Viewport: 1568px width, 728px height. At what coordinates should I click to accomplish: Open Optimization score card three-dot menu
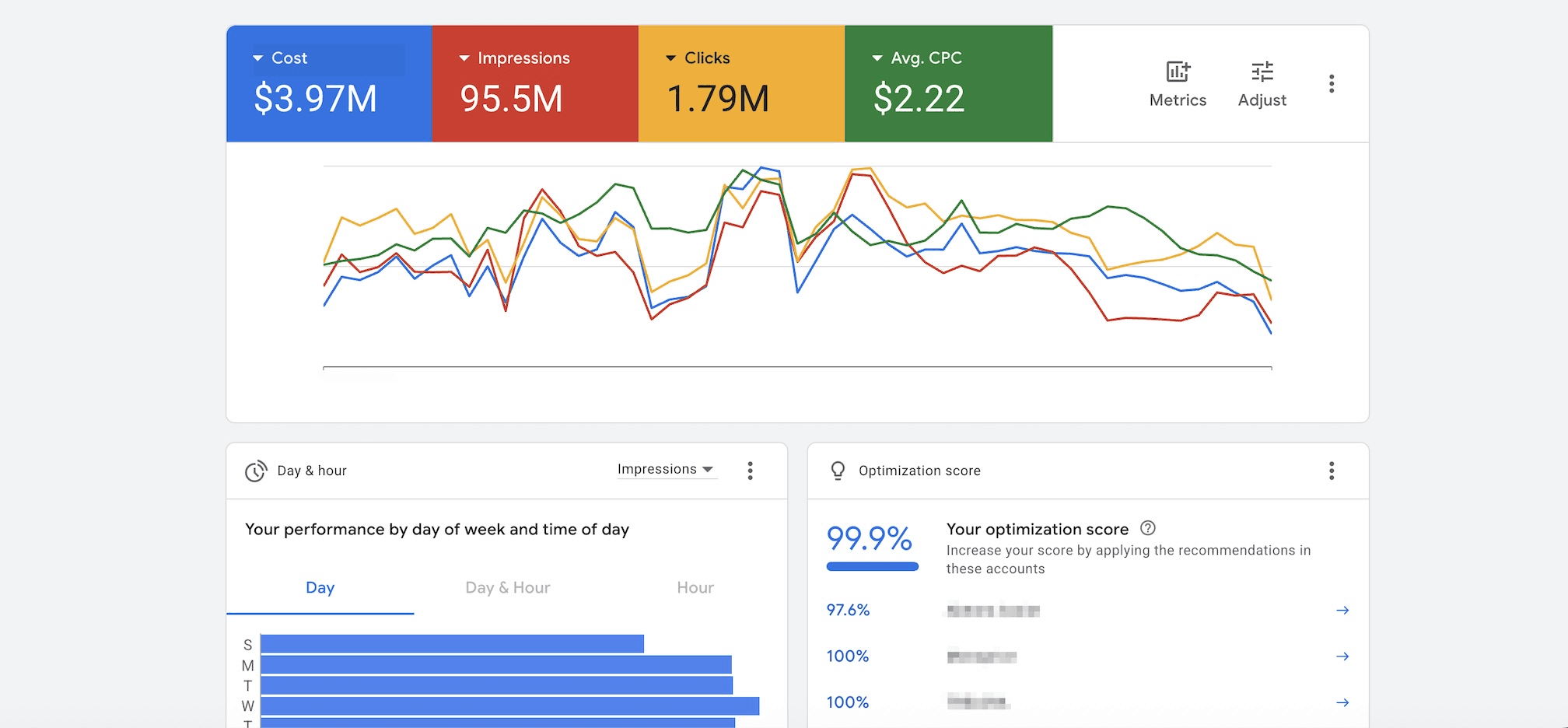pos(1332,471)
